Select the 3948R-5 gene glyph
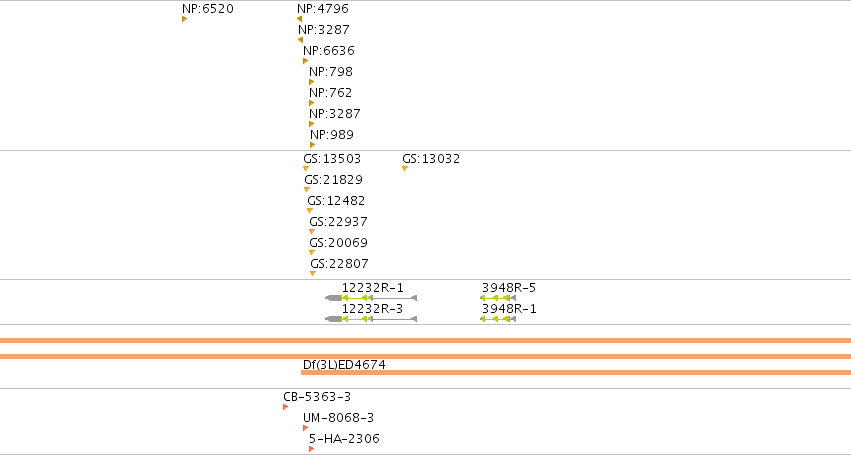851x455 pixels. tap(498, 298)
